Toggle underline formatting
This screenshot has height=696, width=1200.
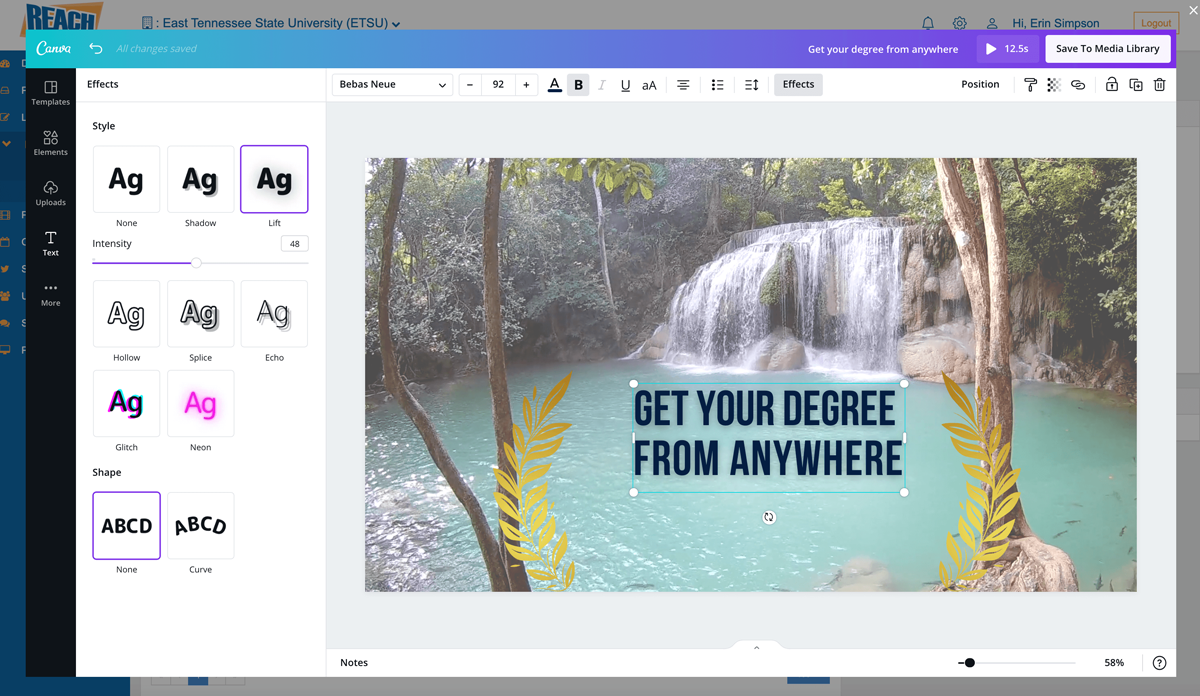click(625, 85)
